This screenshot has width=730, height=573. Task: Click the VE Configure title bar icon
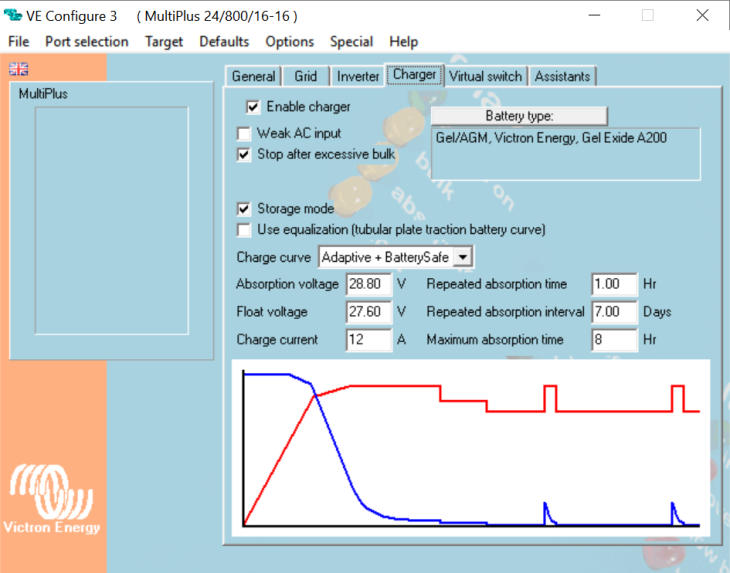(x=14, y=17)
